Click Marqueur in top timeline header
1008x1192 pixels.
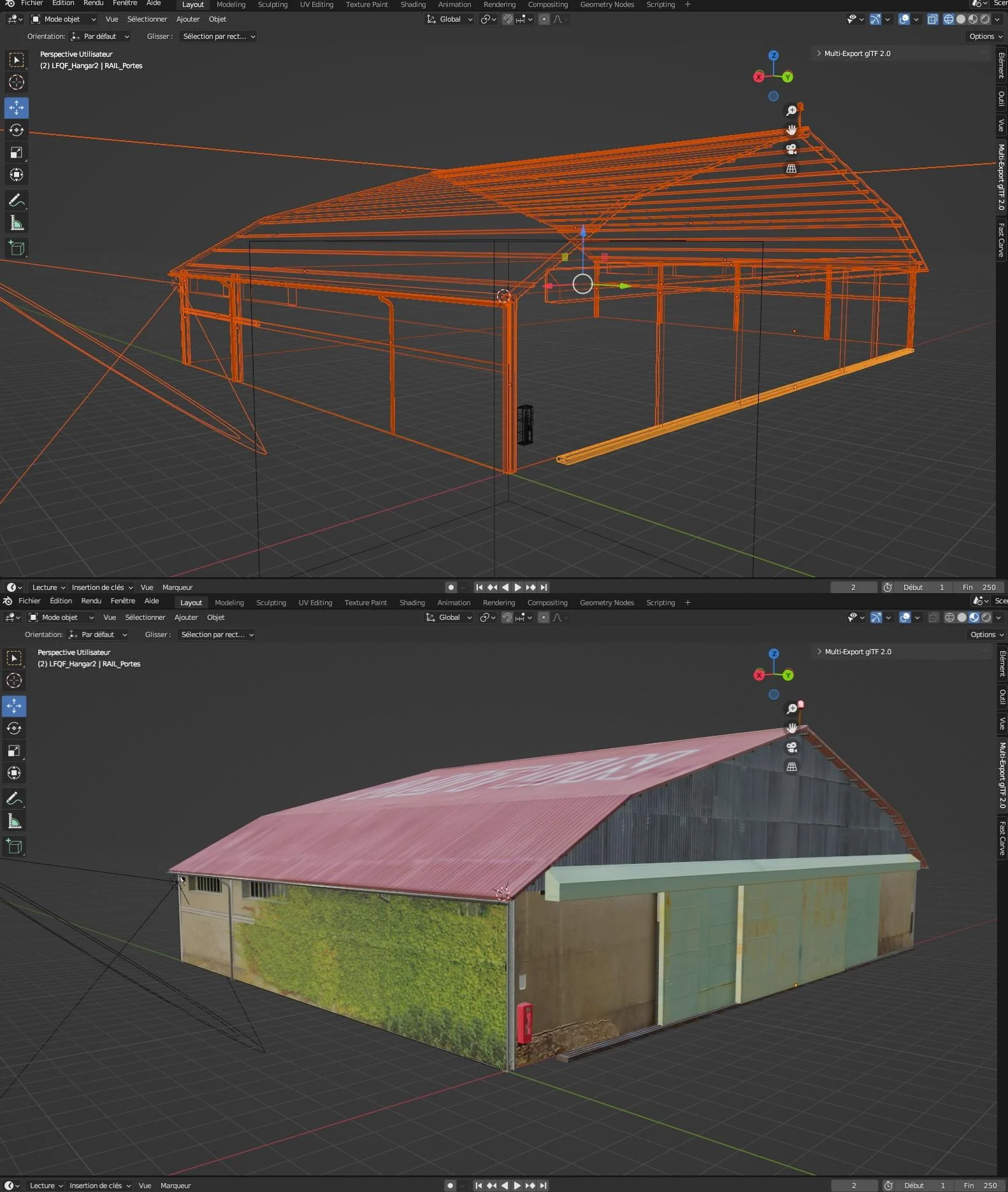[177, 587]
